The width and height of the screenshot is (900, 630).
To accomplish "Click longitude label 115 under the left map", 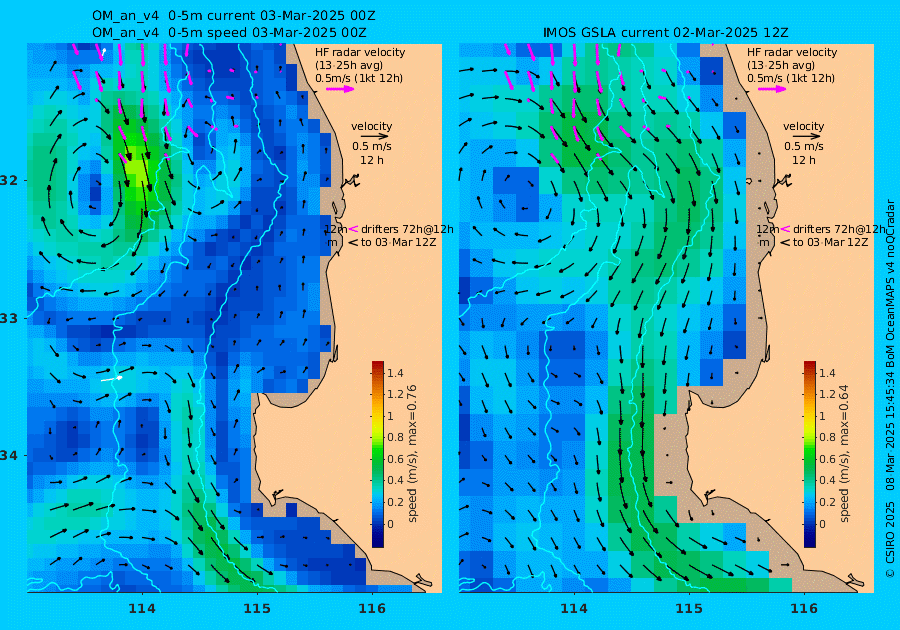I will coord(257,609).
